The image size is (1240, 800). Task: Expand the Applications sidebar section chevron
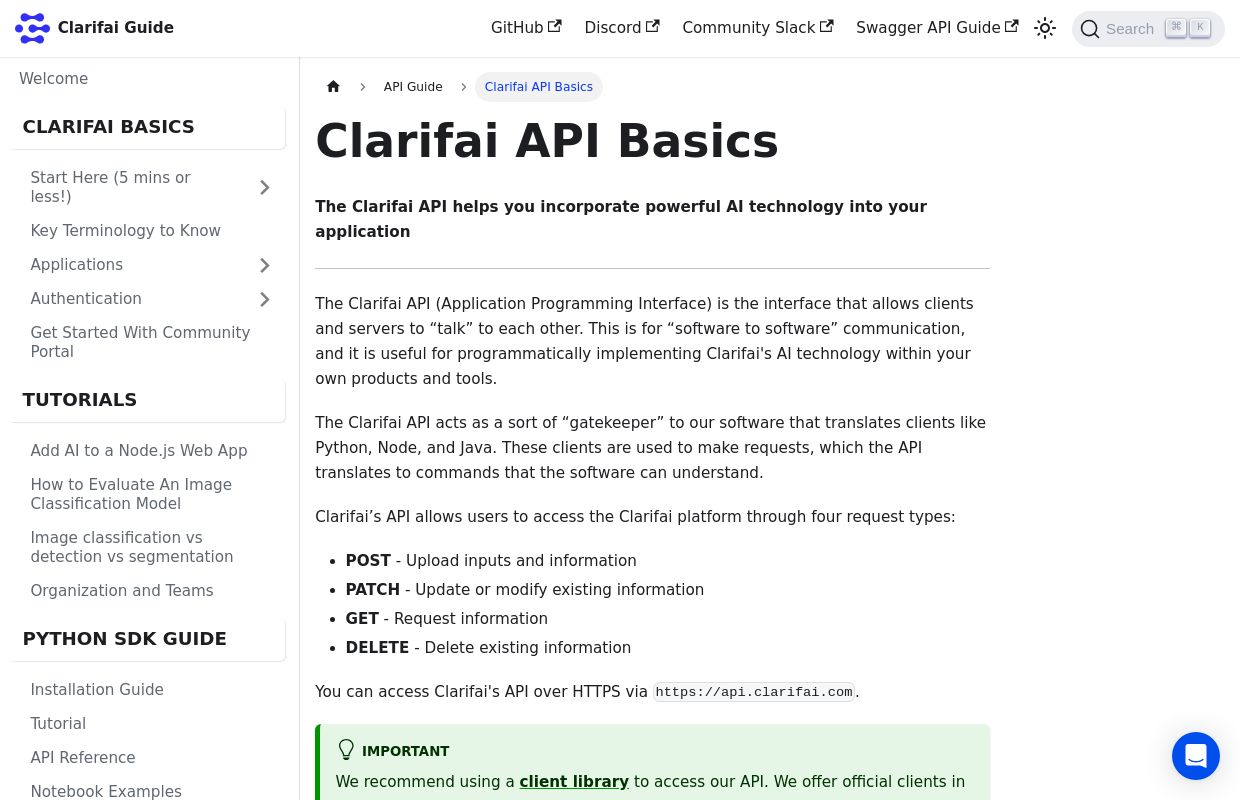[265, 265]
